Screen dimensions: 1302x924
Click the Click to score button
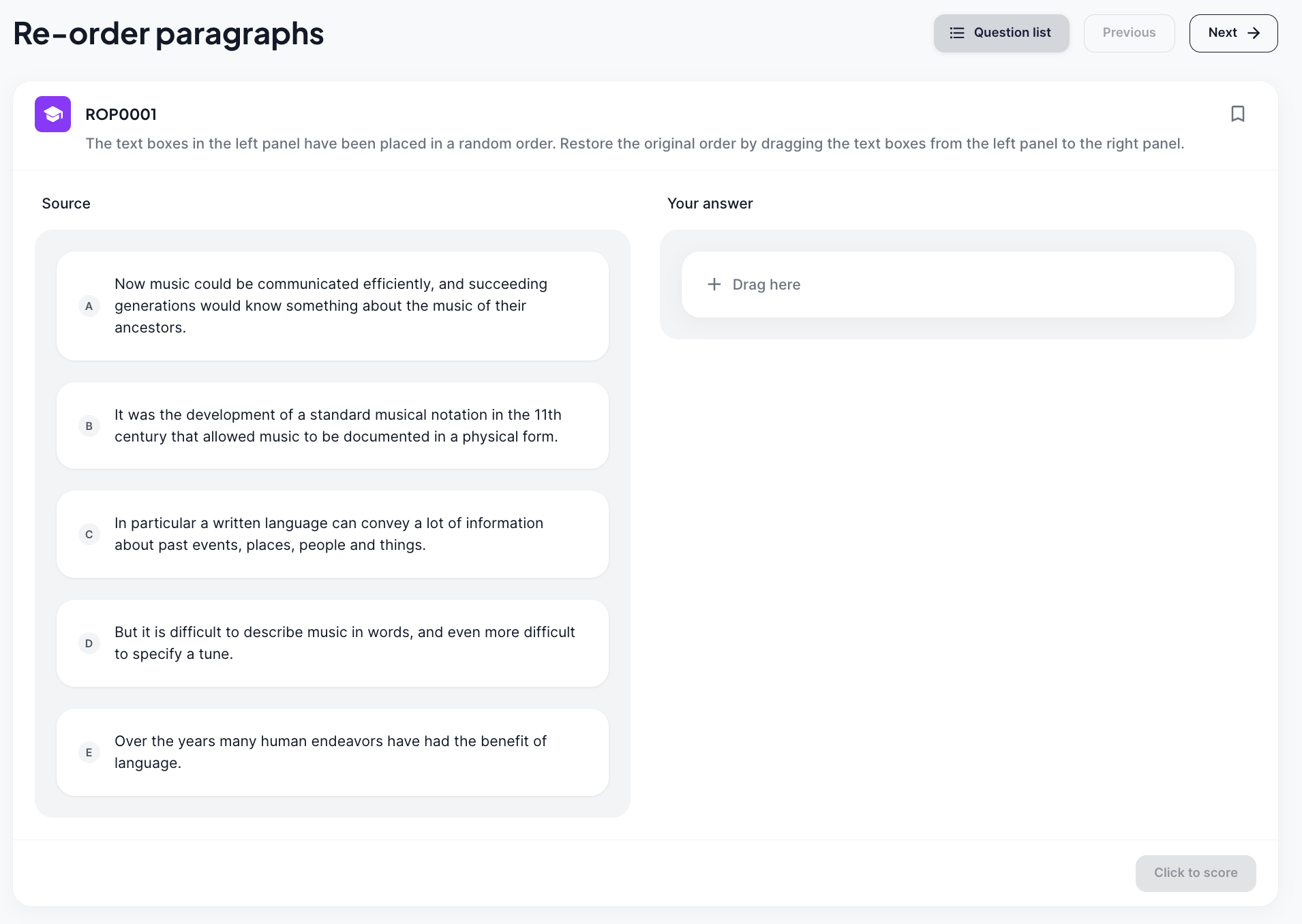(x=1195, y=873)
